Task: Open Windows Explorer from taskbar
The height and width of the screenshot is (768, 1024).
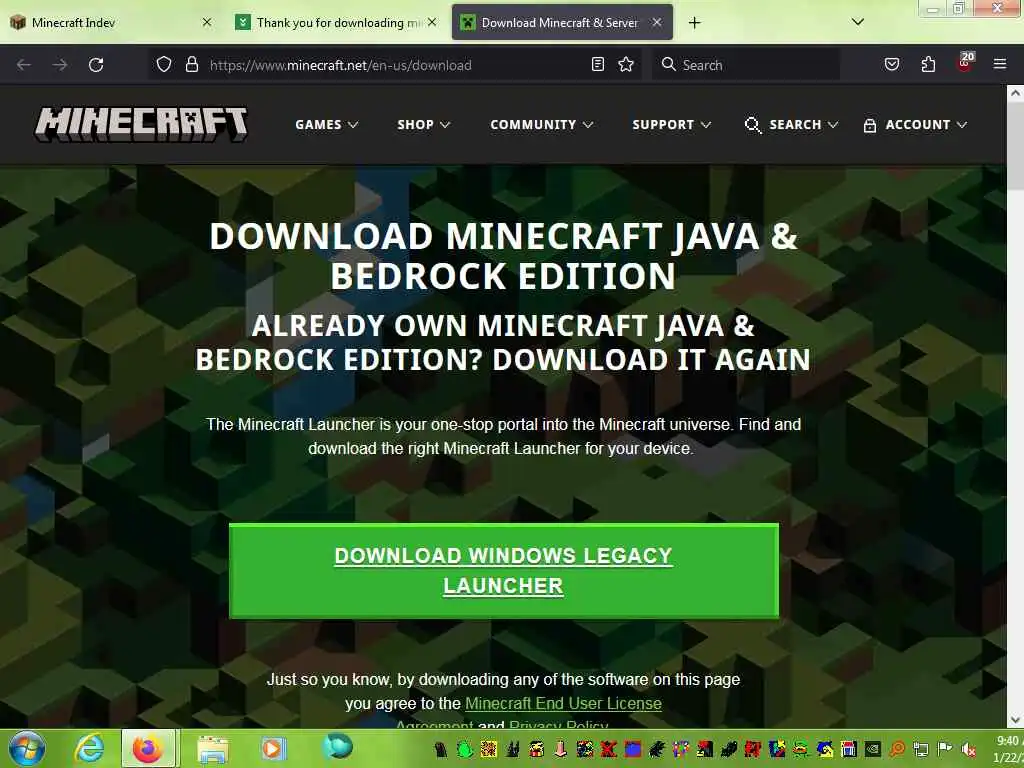Action: pyautogui.click(x=213, y=749)
